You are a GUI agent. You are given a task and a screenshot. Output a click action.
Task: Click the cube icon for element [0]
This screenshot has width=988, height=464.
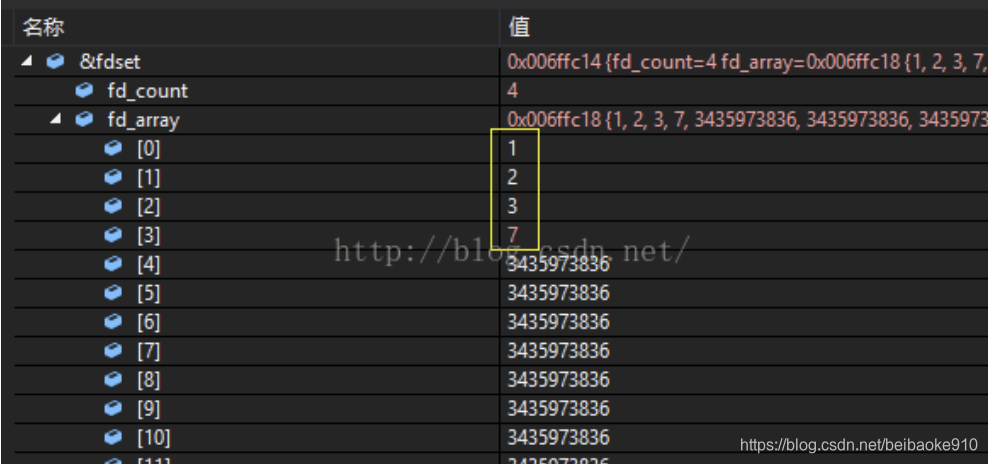click(113, 148)
